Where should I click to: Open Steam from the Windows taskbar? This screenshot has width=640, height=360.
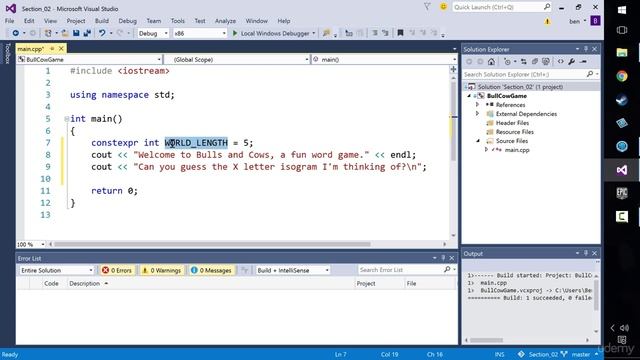click(x=622, y=100)
